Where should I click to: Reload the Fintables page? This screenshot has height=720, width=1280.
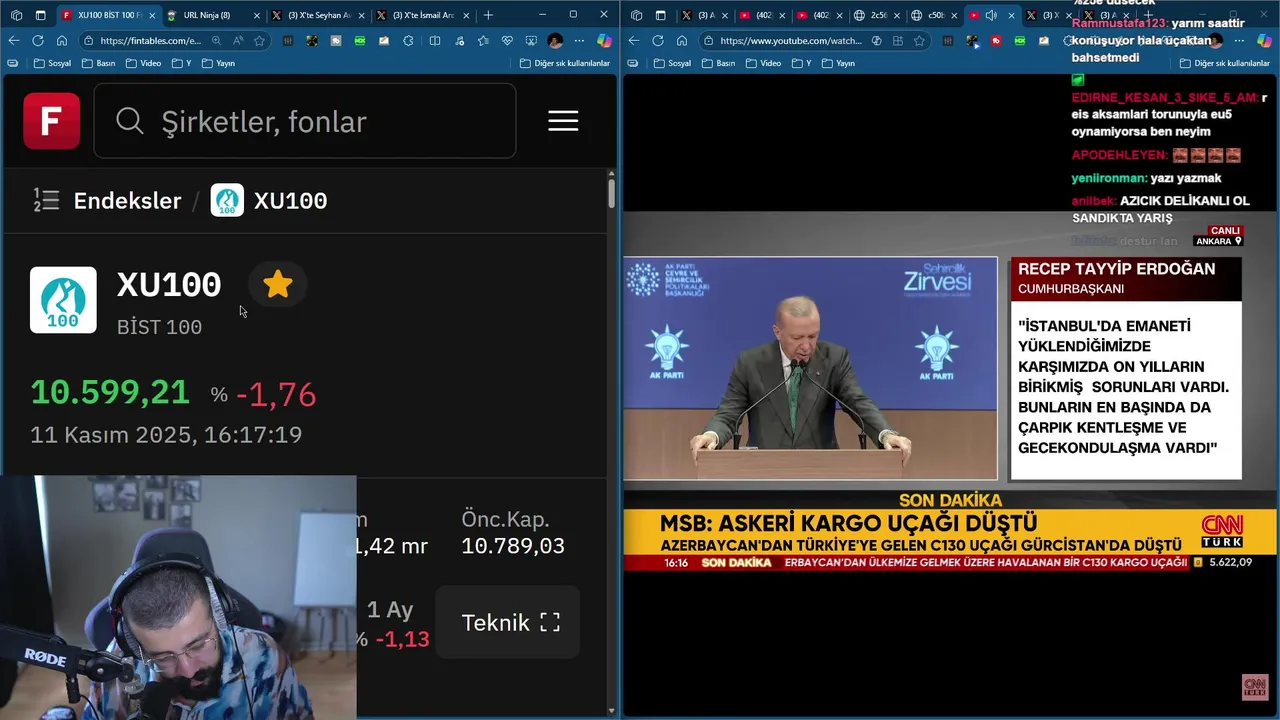[38, 41]
